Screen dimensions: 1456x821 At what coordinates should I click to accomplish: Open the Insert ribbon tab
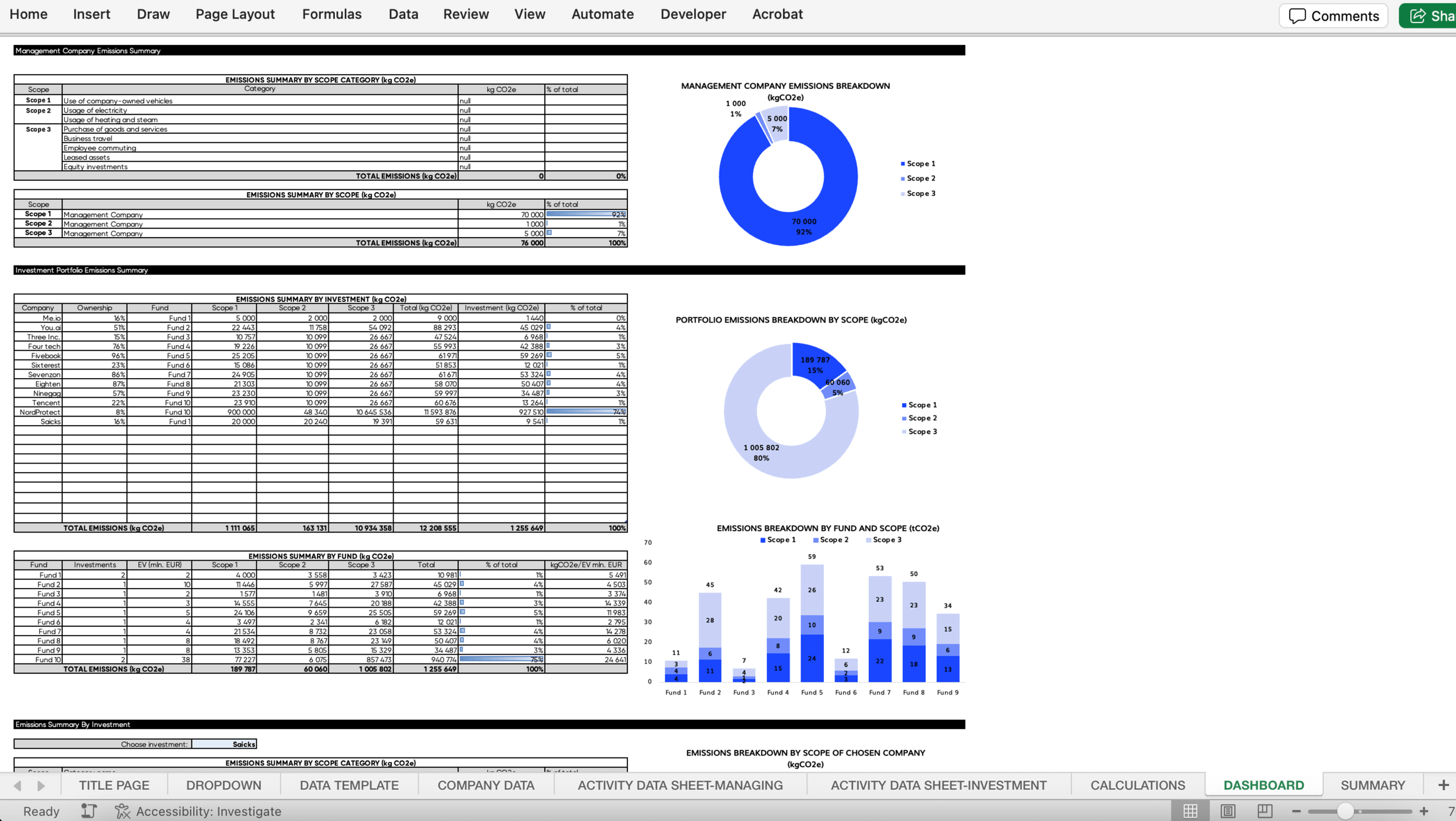click(x=91, y=14)
